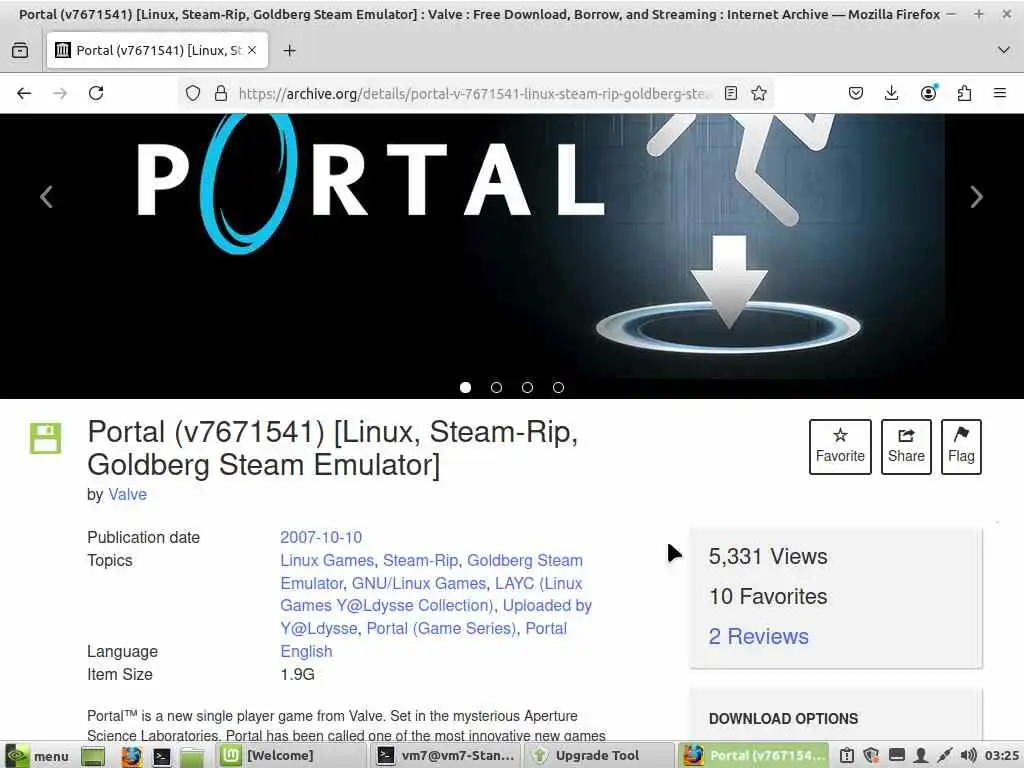
Task: Click the show desktop taskbar icon
Action: coord(93,756)
